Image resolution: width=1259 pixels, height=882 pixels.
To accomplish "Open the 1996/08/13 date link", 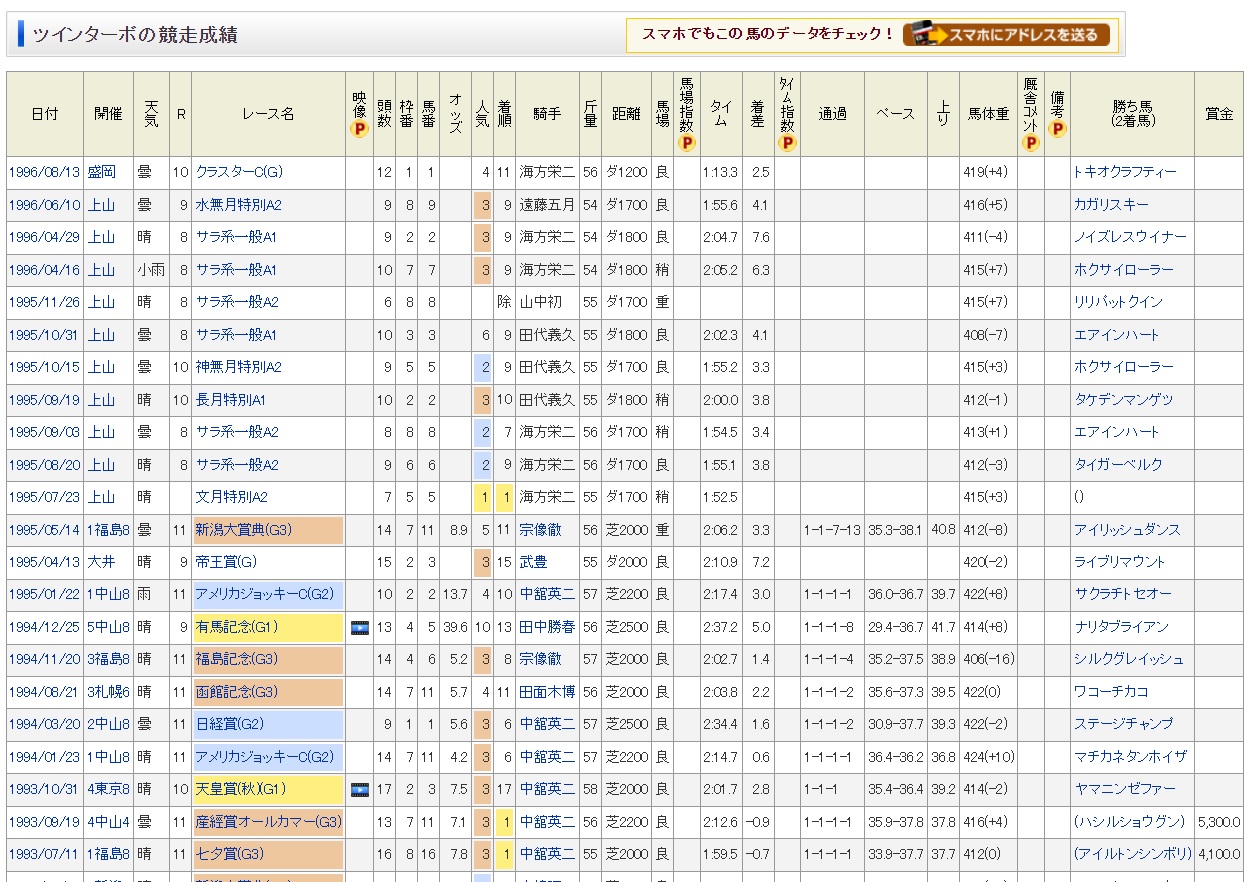I will pos(44,172).
